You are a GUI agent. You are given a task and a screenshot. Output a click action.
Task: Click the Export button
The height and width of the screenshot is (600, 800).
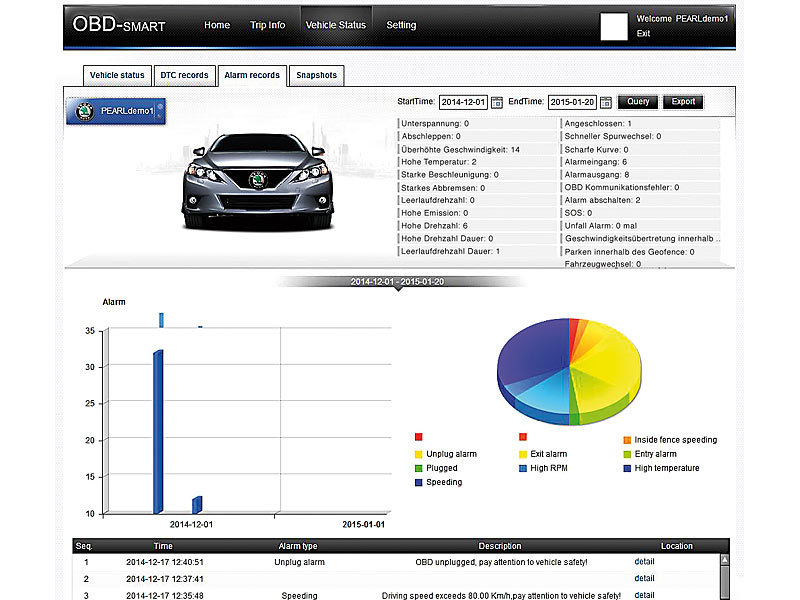[x=683, y=102]
